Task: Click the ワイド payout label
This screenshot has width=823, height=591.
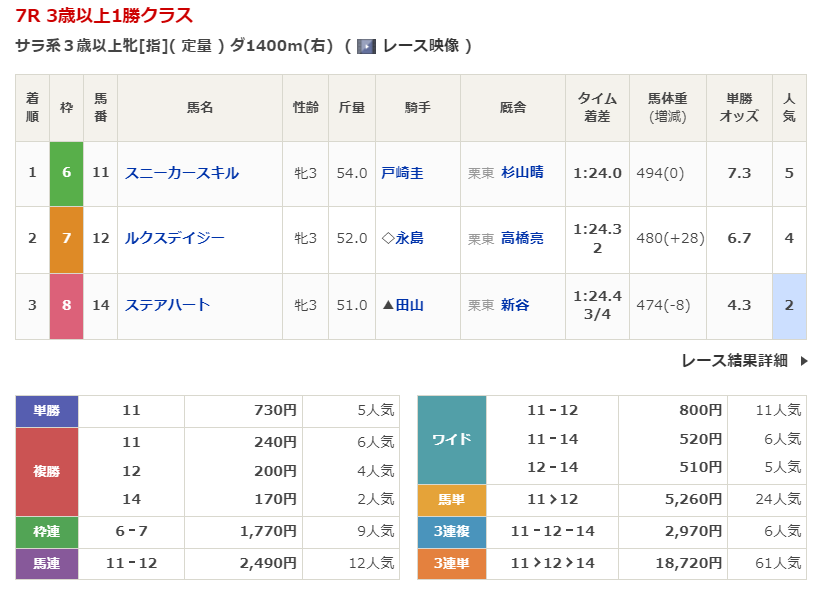Action: (x=451, y=439)
